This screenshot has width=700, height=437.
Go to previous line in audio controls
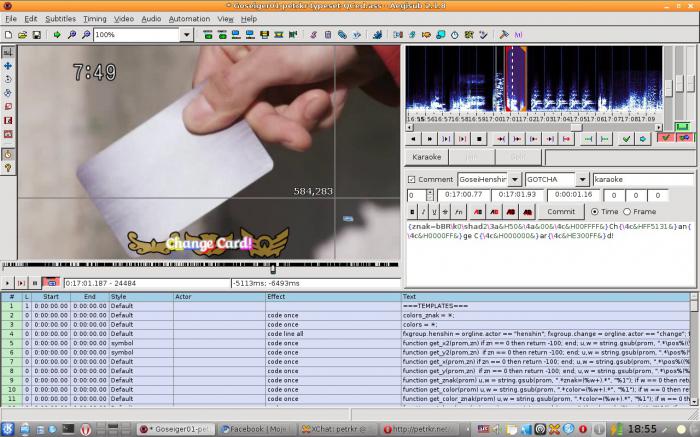pyautogui.click(x=413, y=139)
